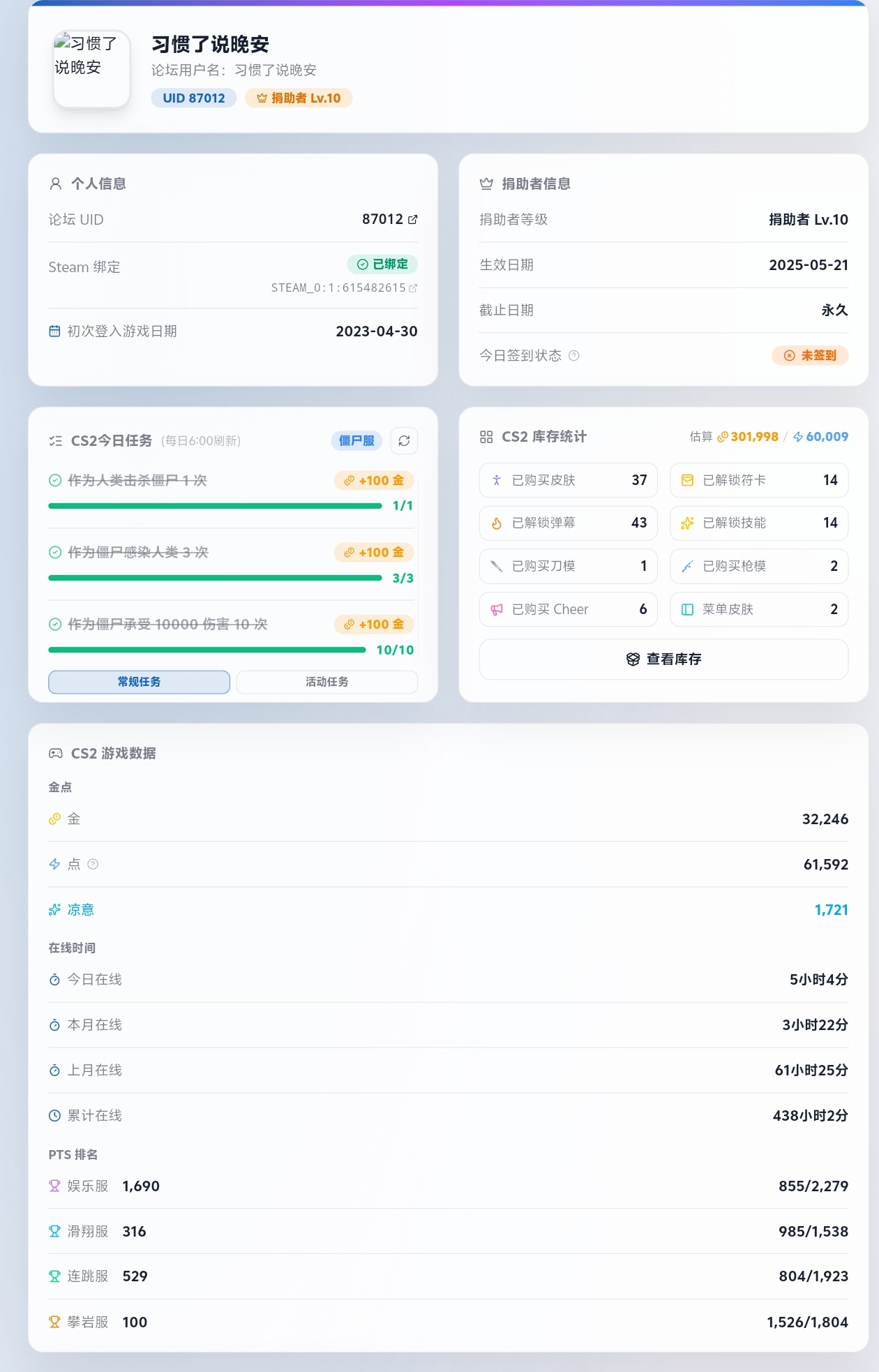
Task: Click the trophy icon beside 娱乐服
Action: click(54, 1186)
